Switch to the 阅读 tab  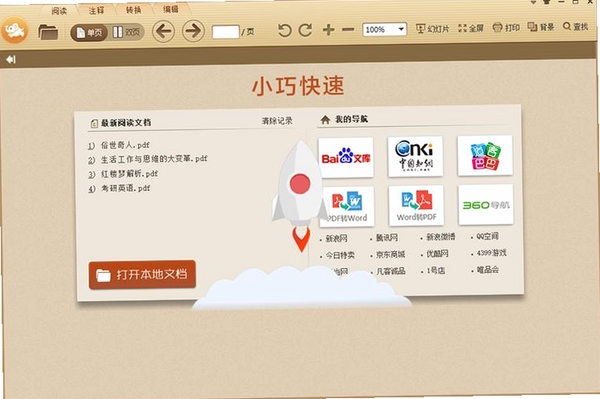point(59,11)
